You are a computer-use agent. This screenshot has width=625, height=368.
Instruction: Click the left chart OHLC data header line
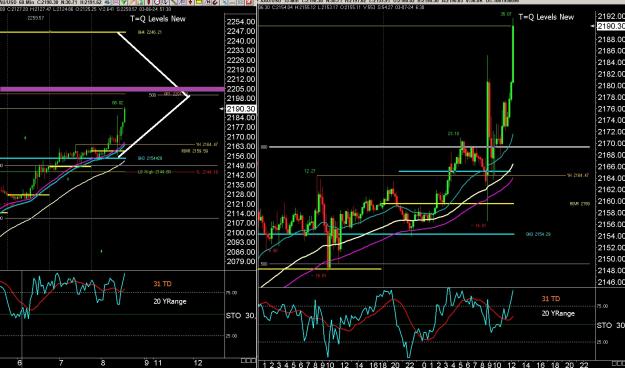86,9
